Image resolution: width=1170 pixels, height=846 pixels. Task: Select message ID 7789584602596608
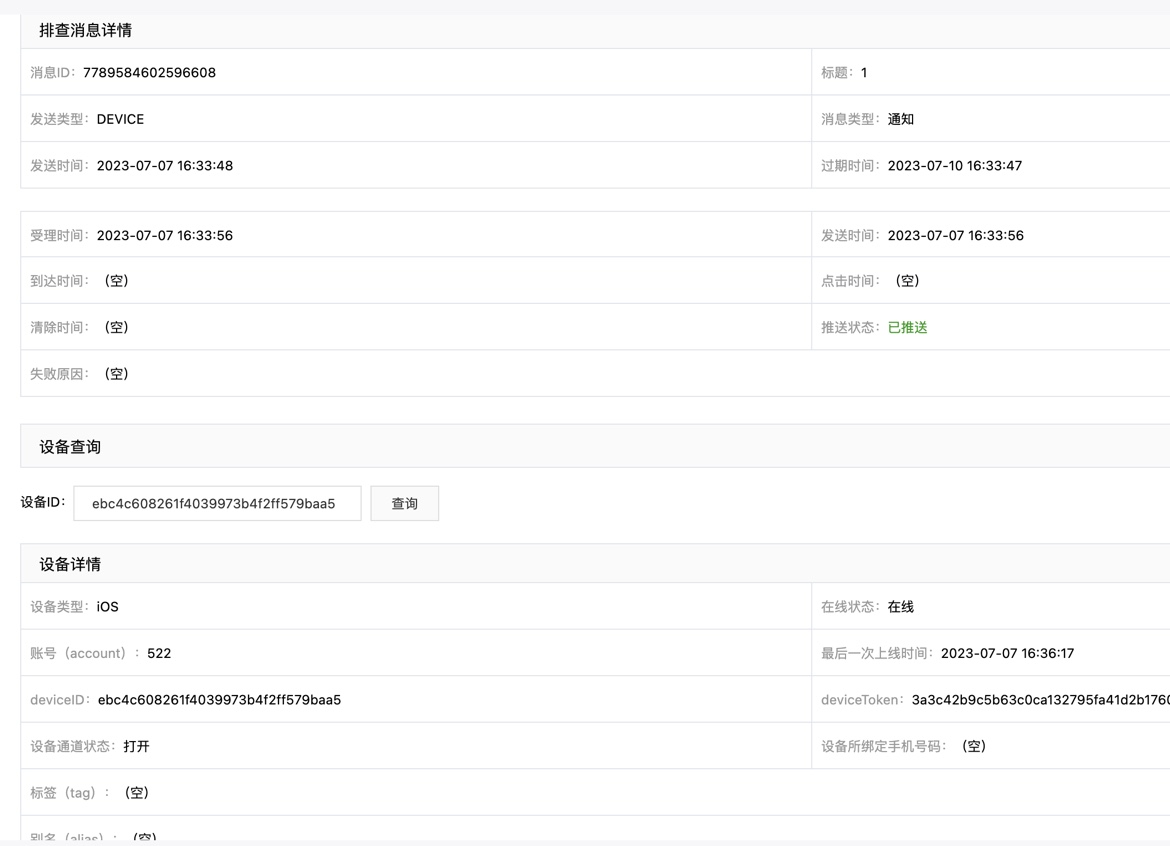click(149, 72)
